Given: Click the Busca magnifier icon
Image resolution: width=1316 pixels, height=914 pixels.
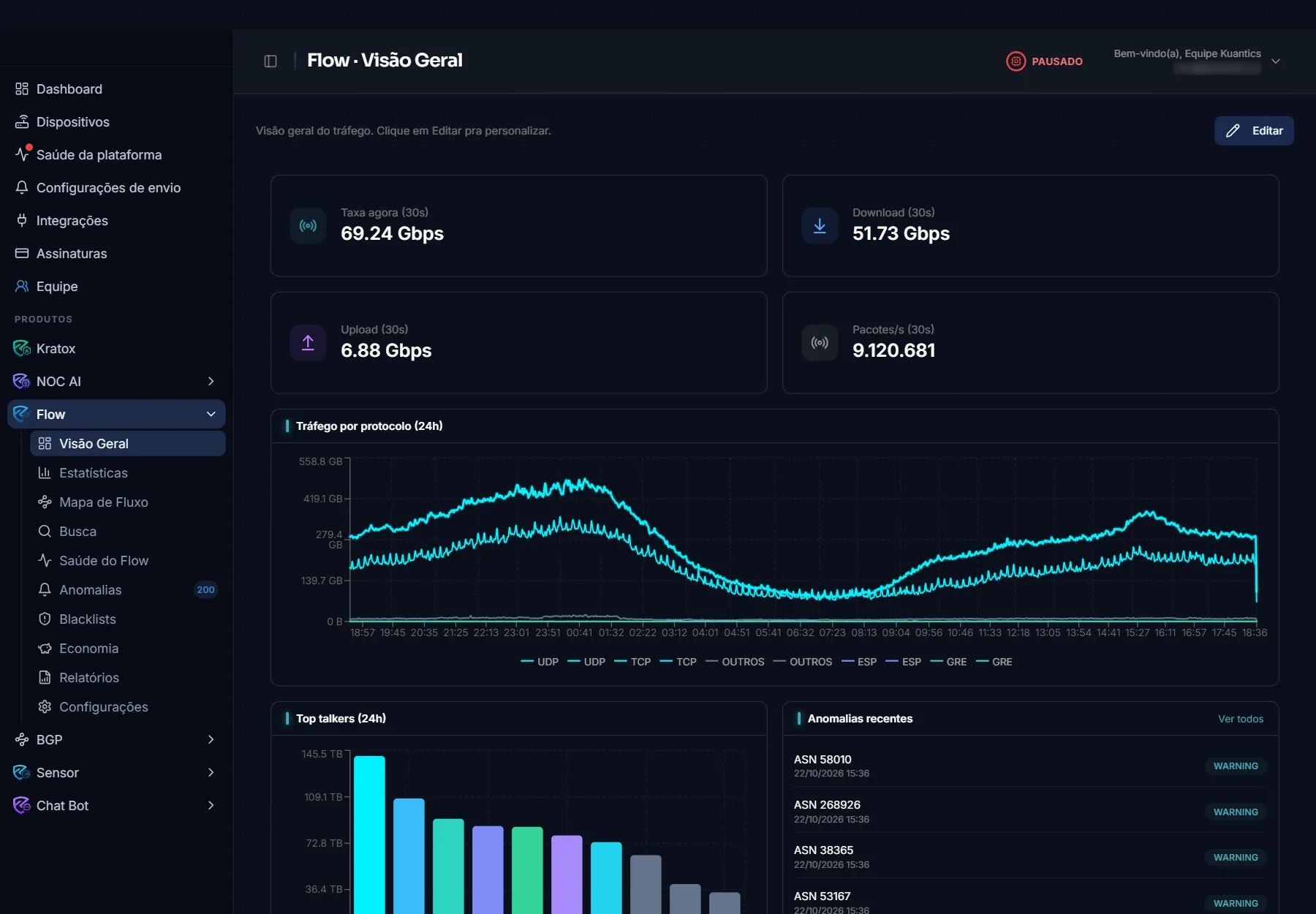Looking at the screenshot, I should 45,532.
